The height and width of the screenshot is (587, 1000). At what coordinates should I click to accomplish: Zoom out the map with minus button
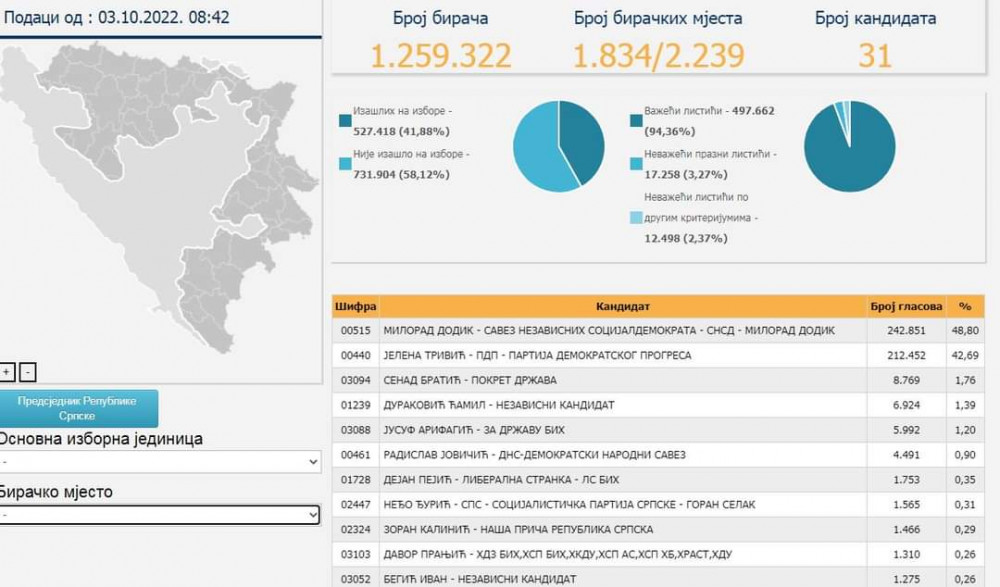pyautogui.click(x=27, y=372)
